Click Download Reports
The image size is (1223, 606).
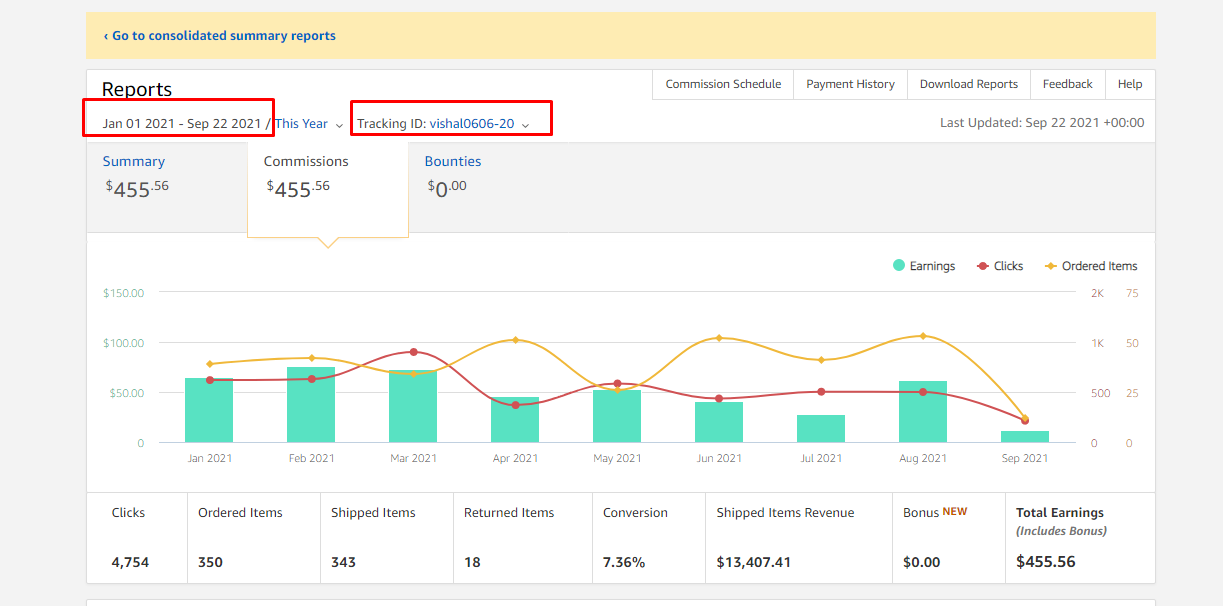(x=969, y=84)
